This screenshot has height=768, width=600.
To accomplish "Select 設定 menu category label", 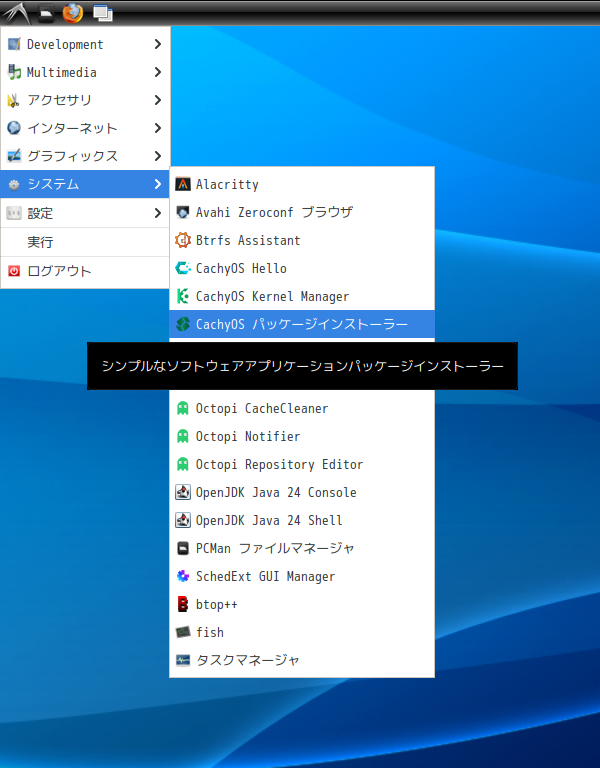I will click(40, 213).
